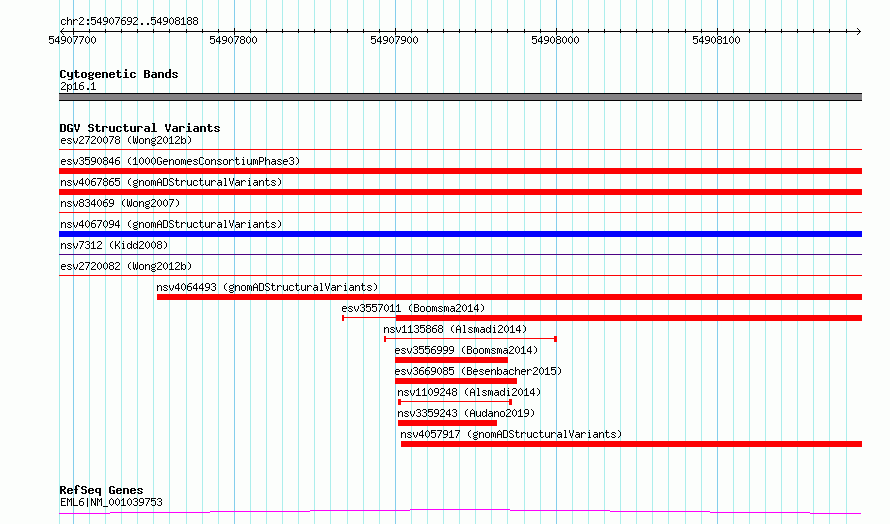This screenshot has width=890, height=524.
Task: Click the 54908100 ruler position
Action: [x=716, y=40]
